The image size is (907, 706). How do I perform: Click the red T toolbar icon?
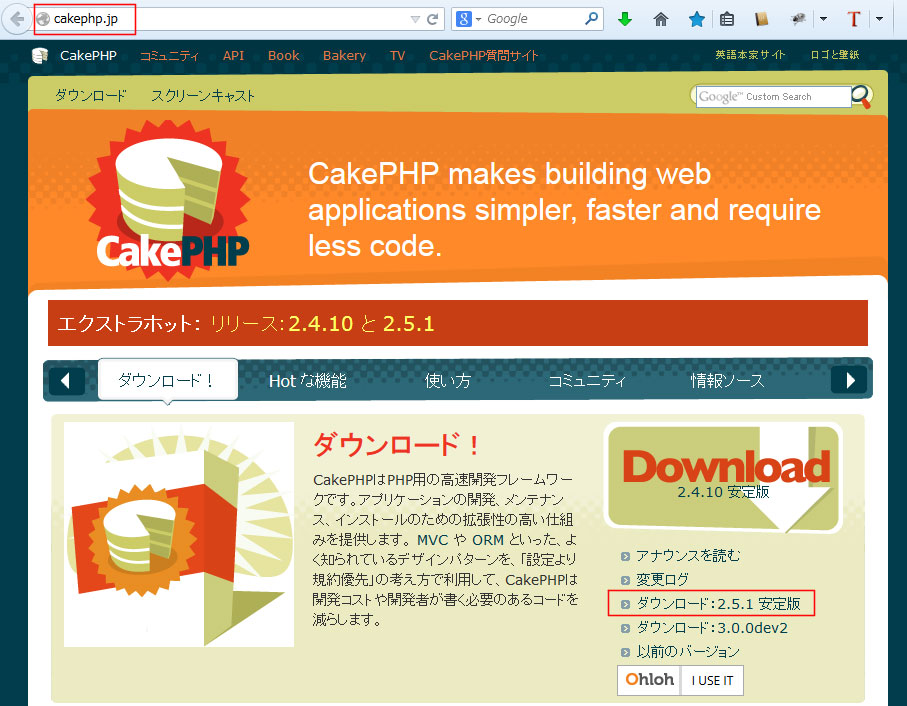click(x=853, y=19)
